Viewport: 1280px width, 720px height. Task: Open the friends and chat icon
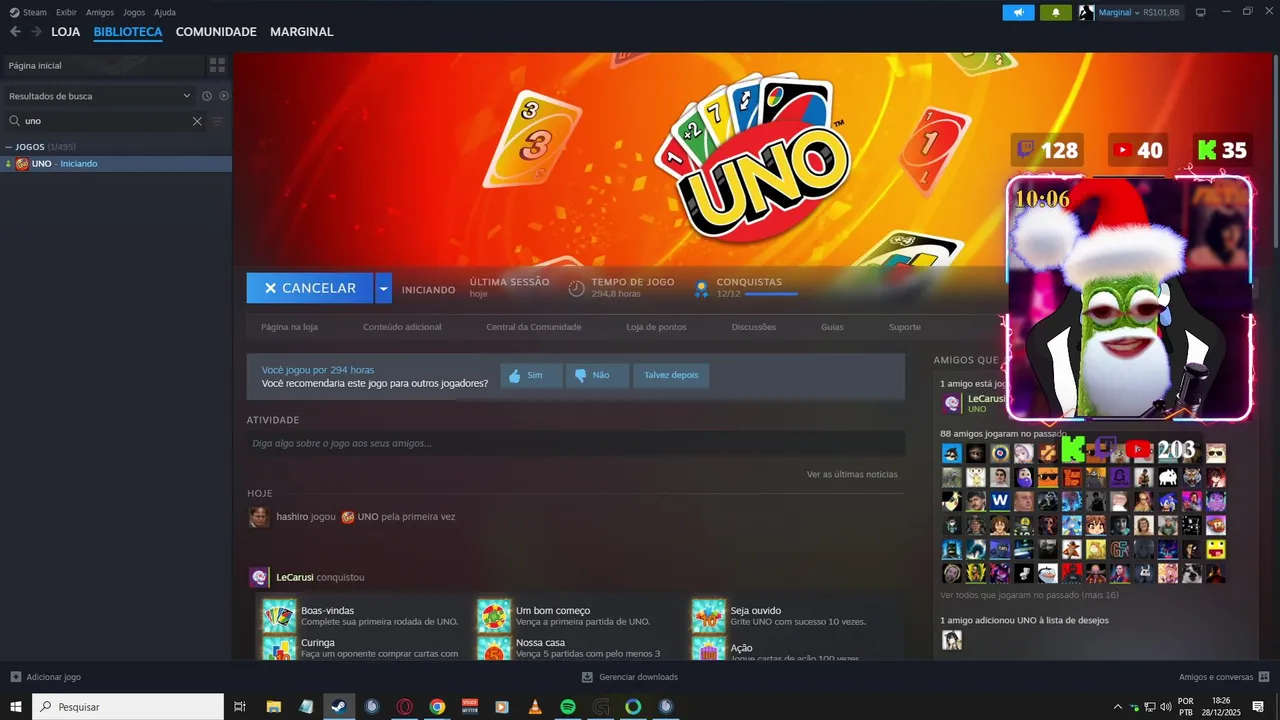pyautogui.click(x=1264, y=677)
